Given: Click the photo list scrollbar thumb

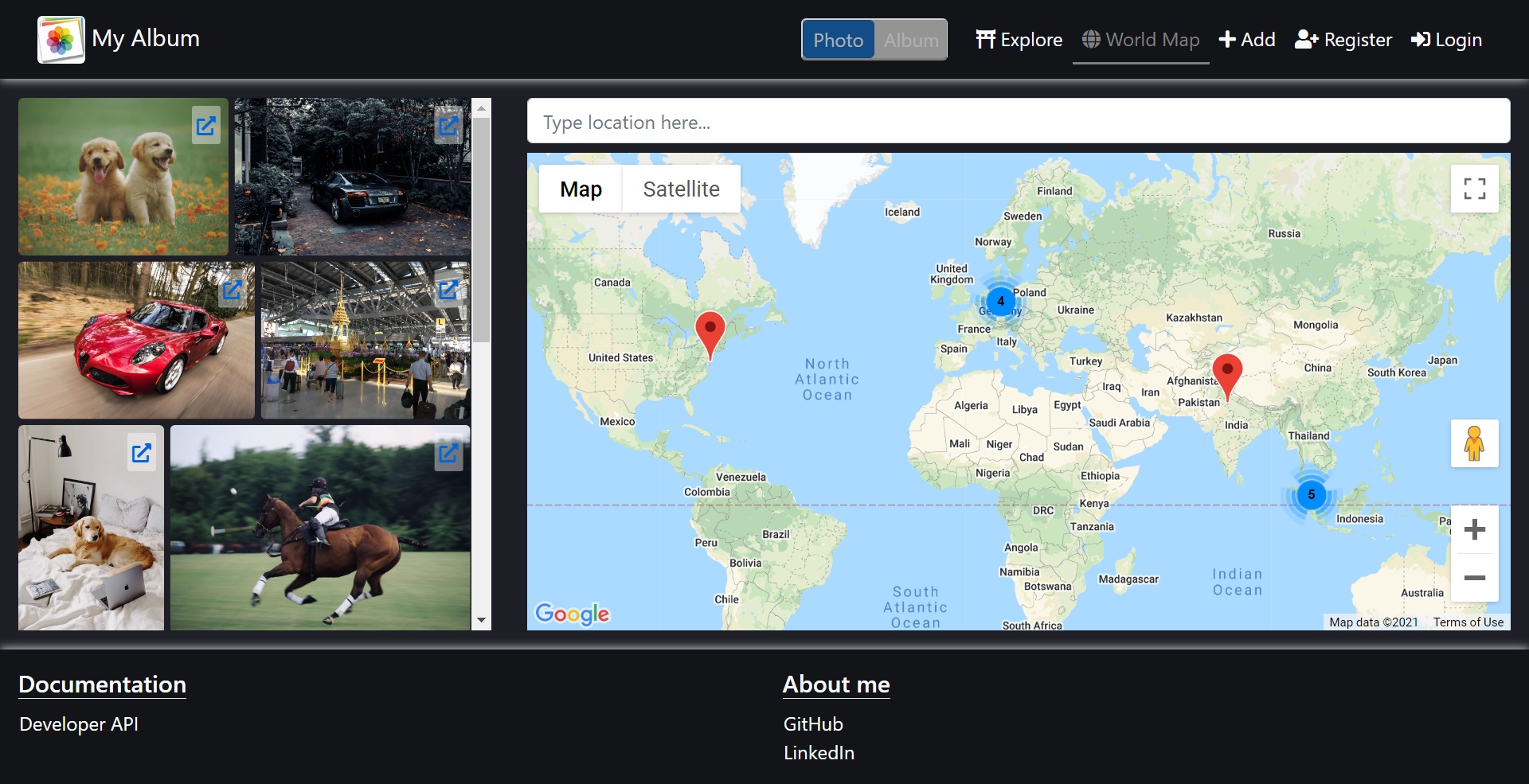Looking at the screenshot, I should (x=481, y=231).
